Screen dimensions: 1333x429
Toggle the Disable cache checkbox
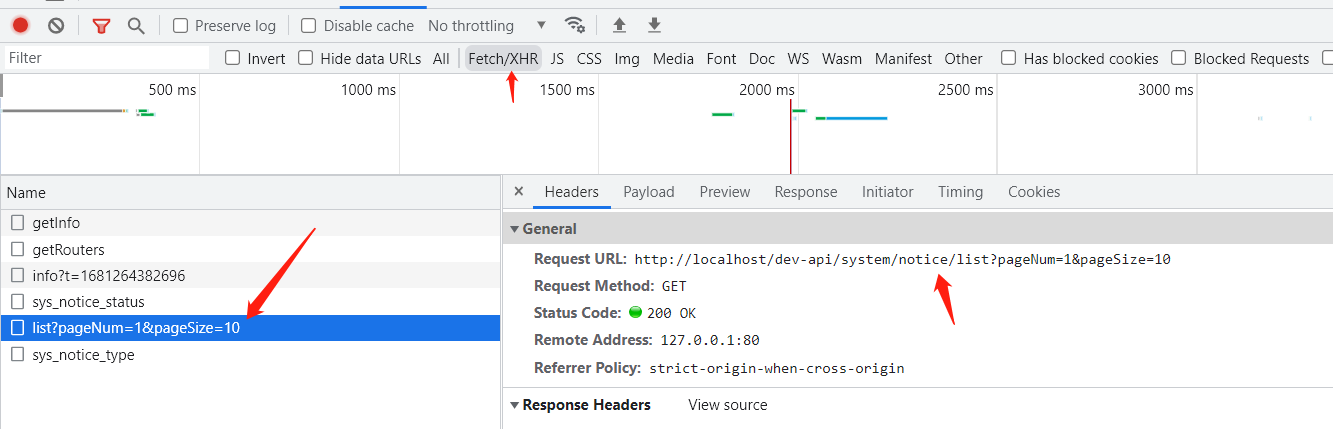[x=309, y=26]
